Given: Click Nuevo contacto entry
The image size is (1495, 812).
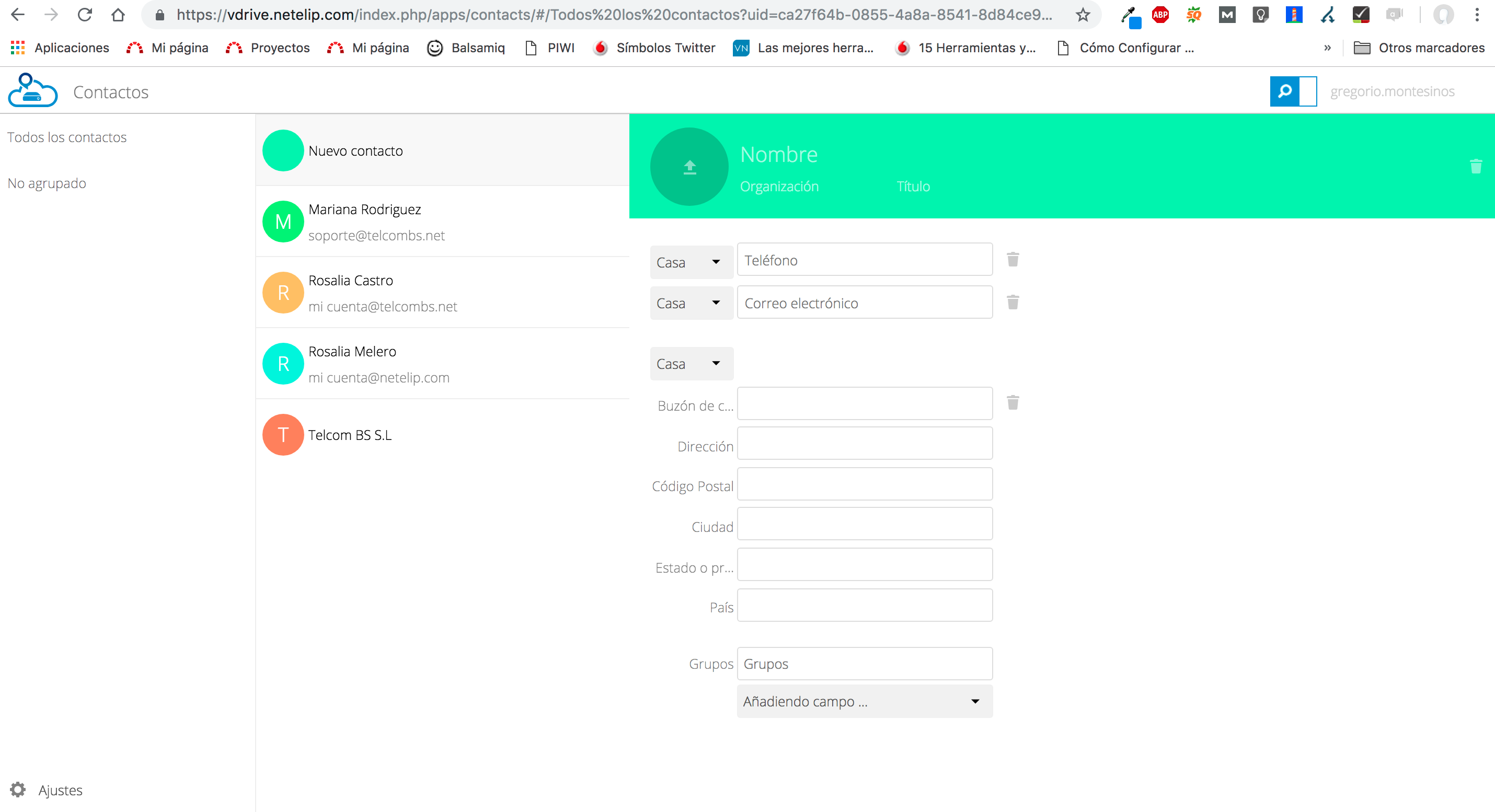Looking at the screenshot, I should [x=442, y=150].
